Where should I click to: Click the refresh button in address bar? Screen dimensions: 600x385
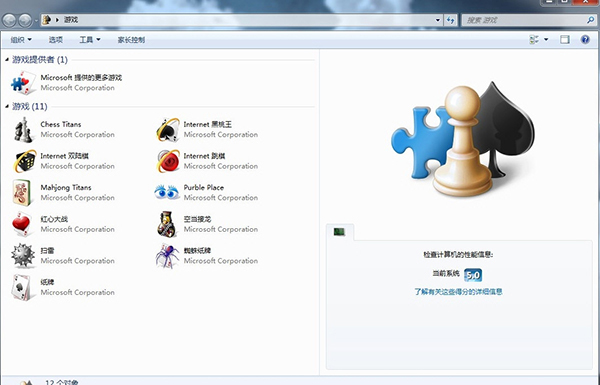(450, 20)
